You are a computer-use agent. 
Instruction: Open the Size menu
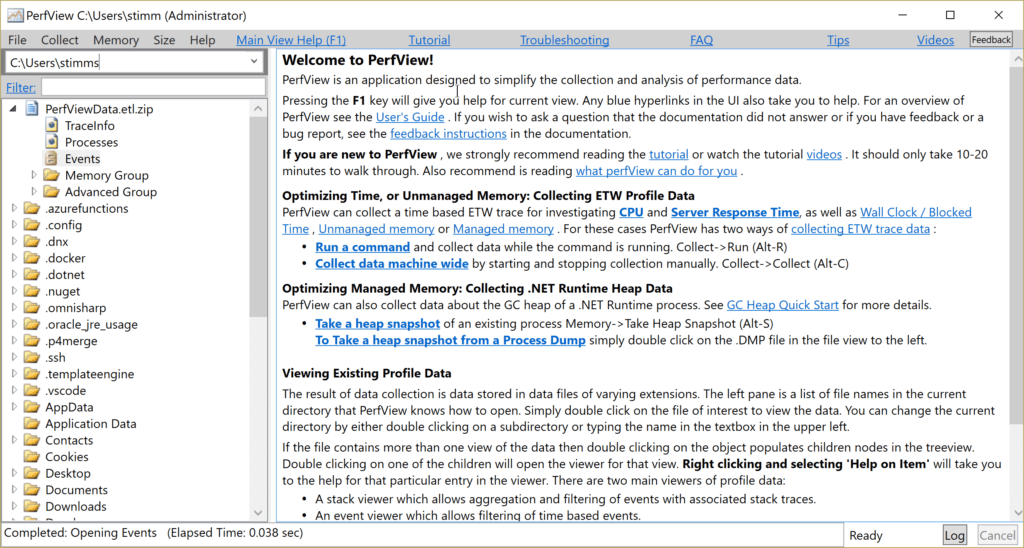164,40
